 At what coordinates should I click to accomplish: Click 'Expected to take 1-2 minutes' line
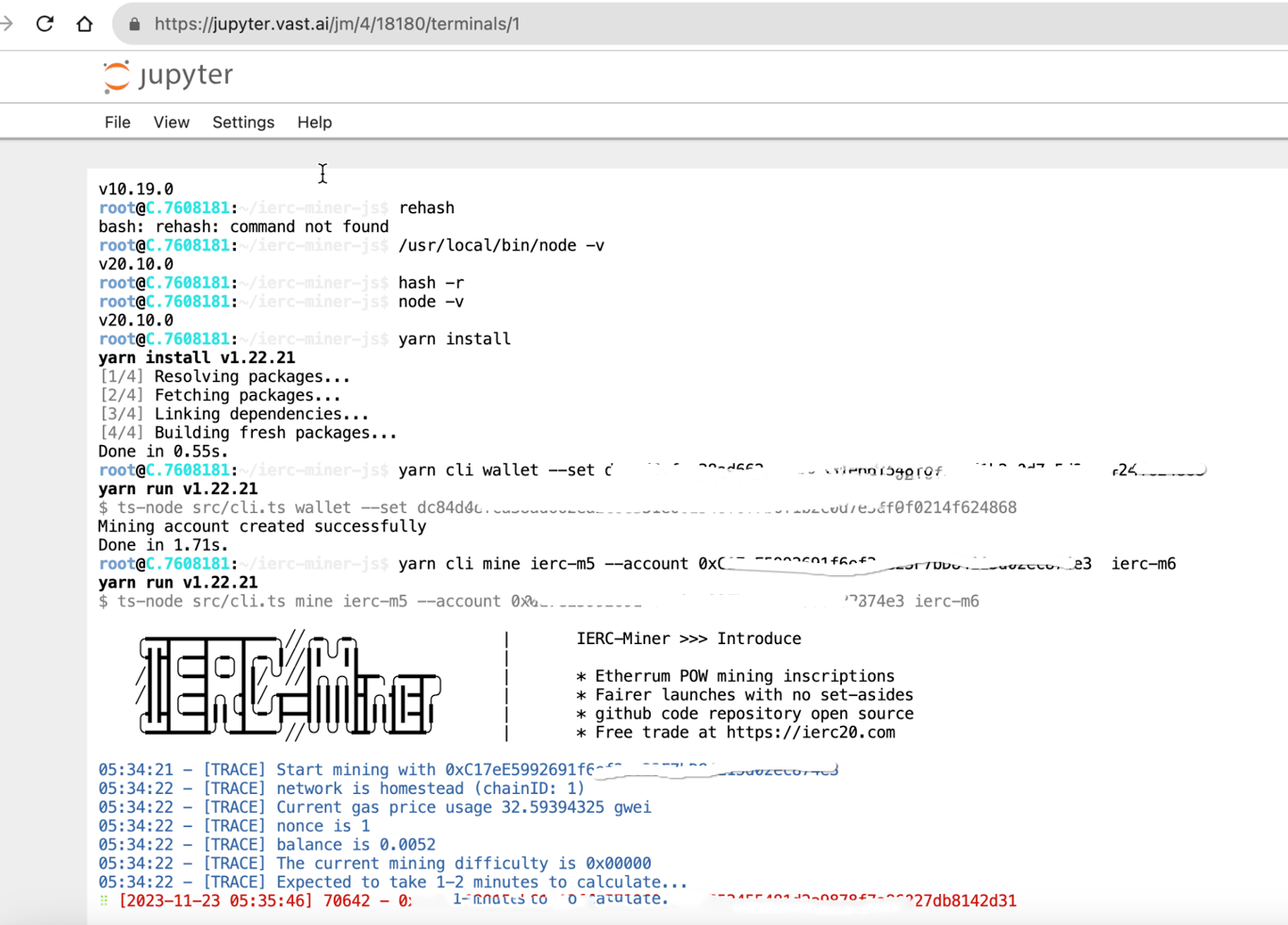click(x=393, y=883)
